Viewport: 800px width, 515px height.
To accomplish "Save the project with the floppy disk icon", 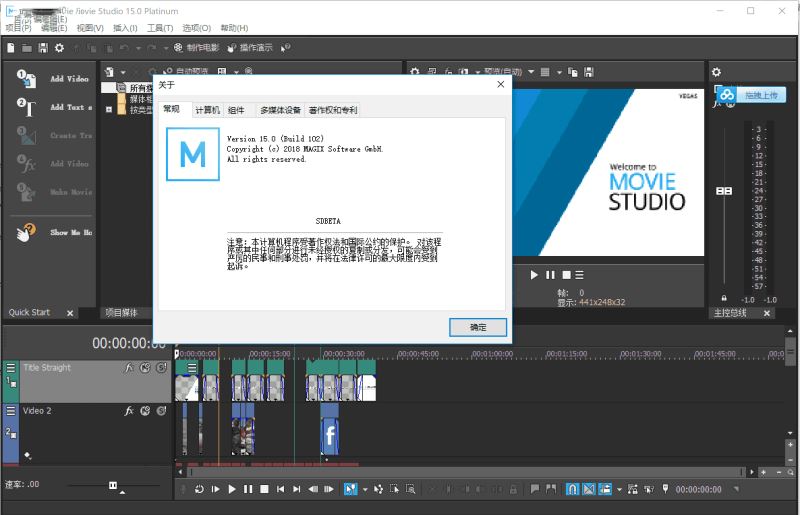I will coord(43,48).
